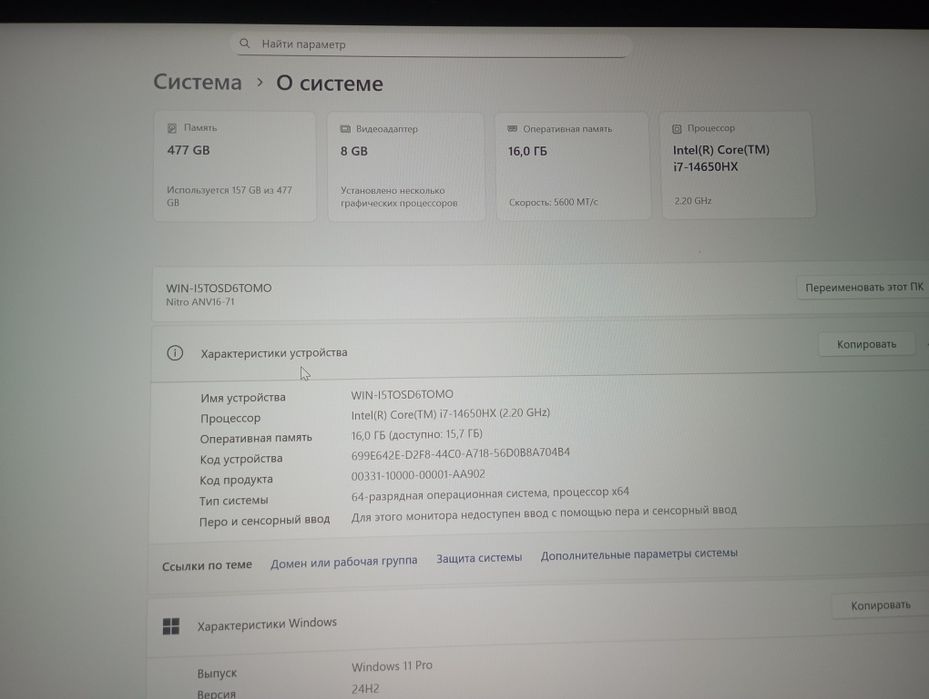Click 'Переименовать этот ПК' button

(863, 287)
